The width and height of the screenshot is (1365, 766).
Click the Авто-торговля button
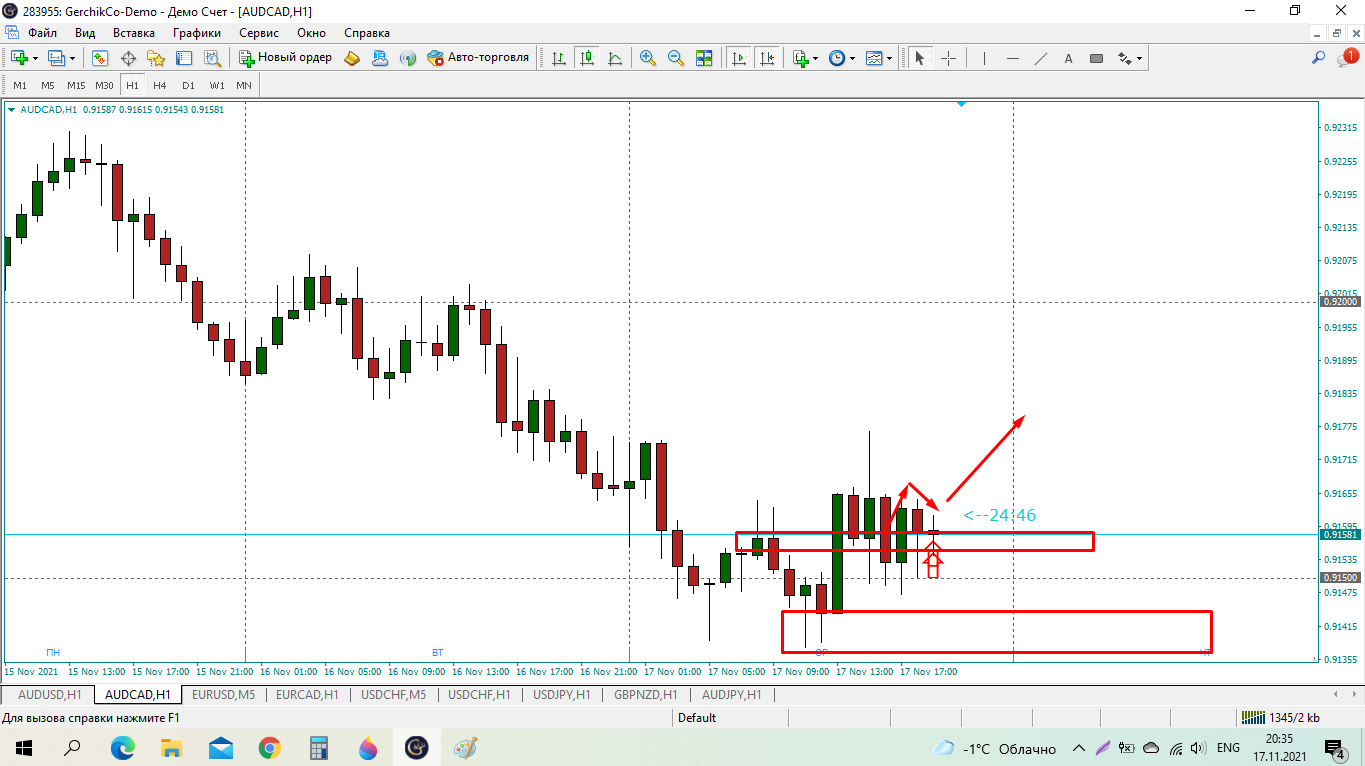coord(478,58)
